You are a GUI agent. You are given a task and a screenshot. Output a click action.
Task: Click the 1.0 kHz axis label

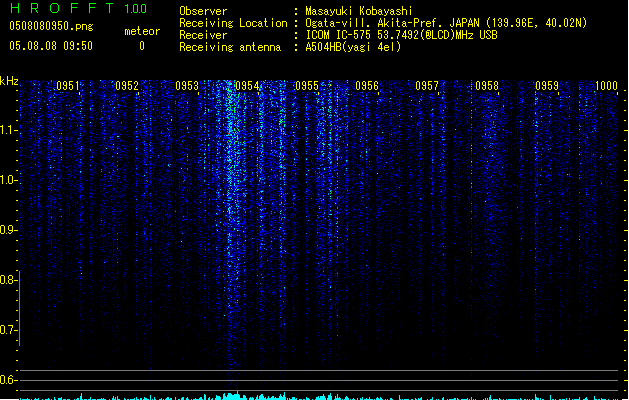[x=8, y=180]
